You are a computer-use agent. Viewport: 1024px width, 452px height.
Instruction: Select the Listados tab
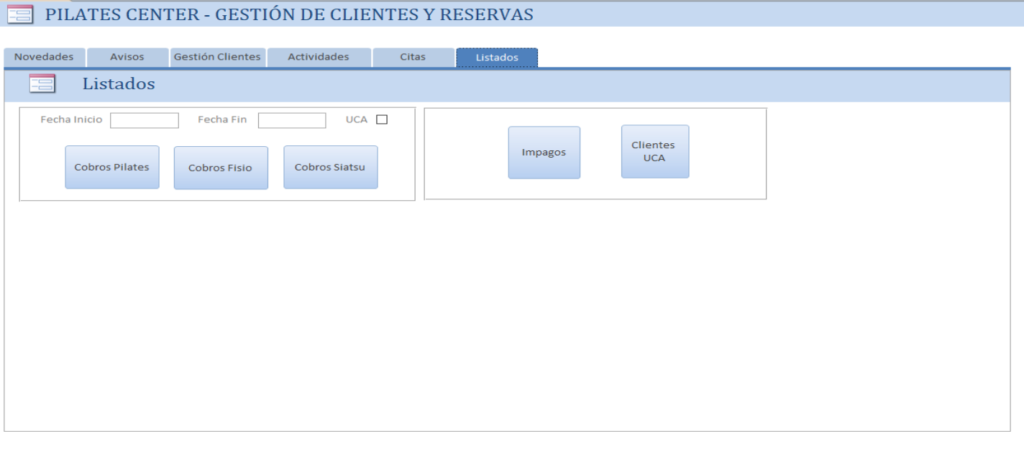pyautogui.click(x=497, y=57)
